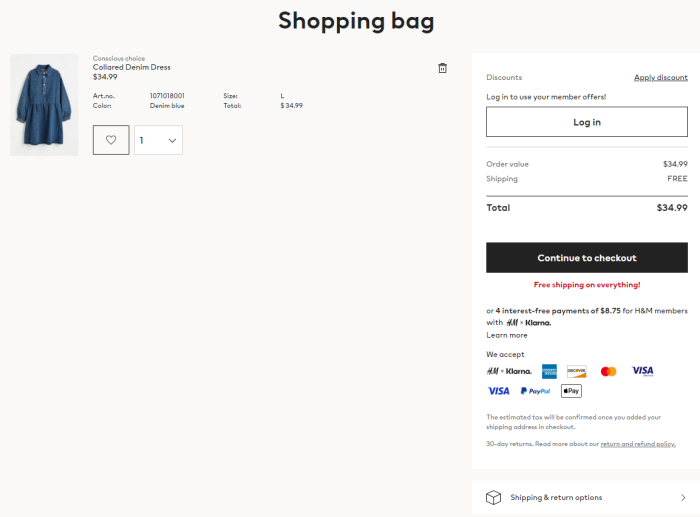The width and height of the screenshot is (700, 517).
Task: Click the Apply discount link
Action: 661,77
